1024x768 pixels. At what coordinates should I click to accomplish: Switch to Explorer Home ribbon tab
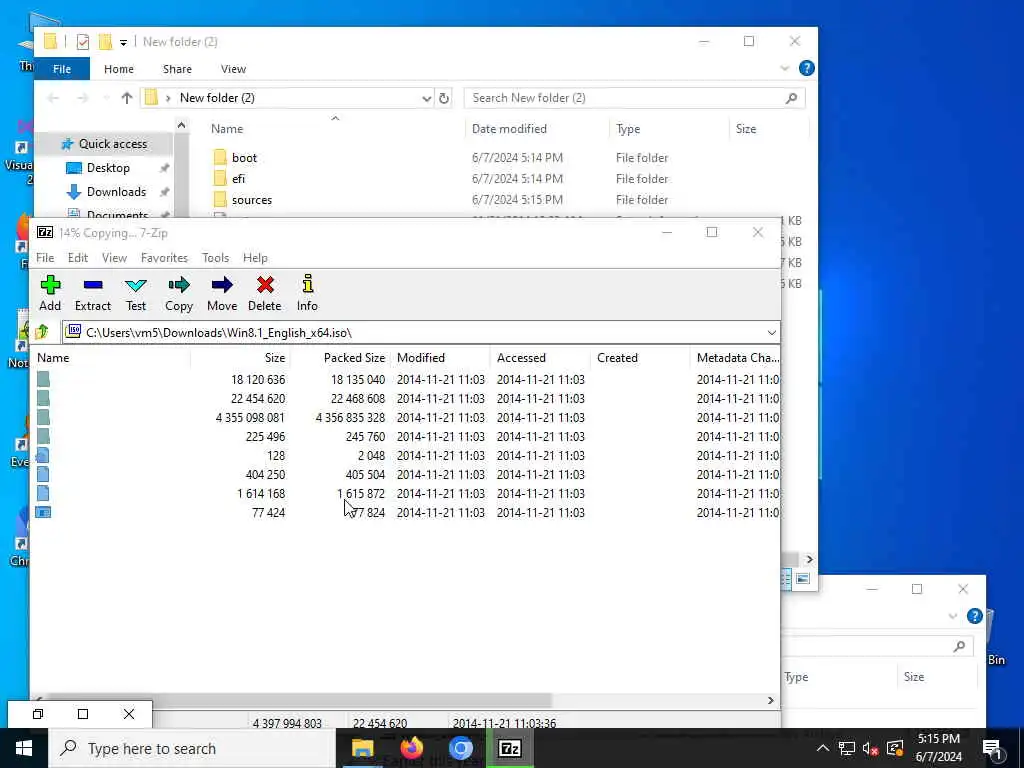(x=119, y=69)
